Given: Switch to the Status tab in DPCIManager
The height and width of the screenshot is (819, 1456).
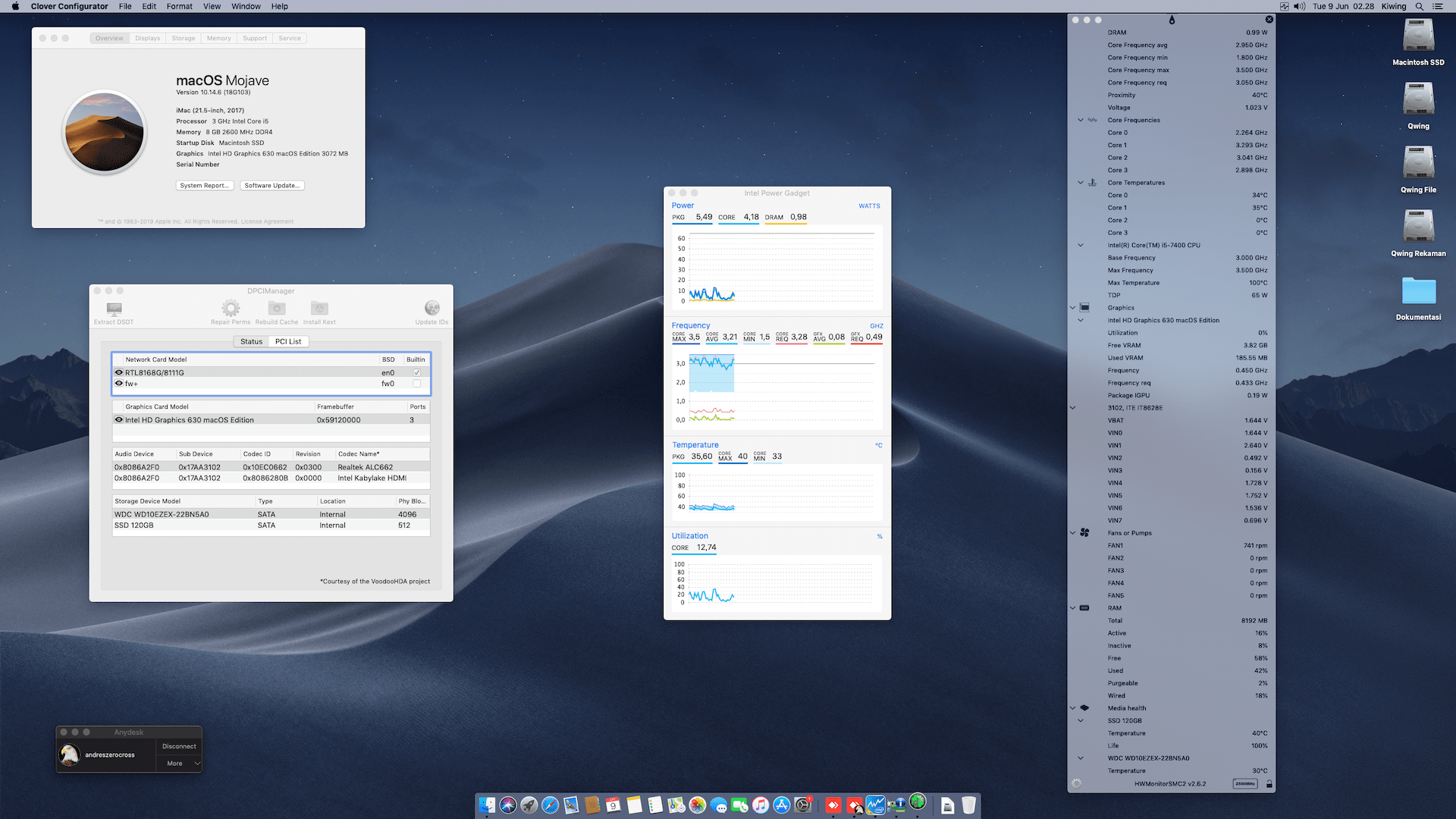Looking at the screenshot, I should [251, 341].
